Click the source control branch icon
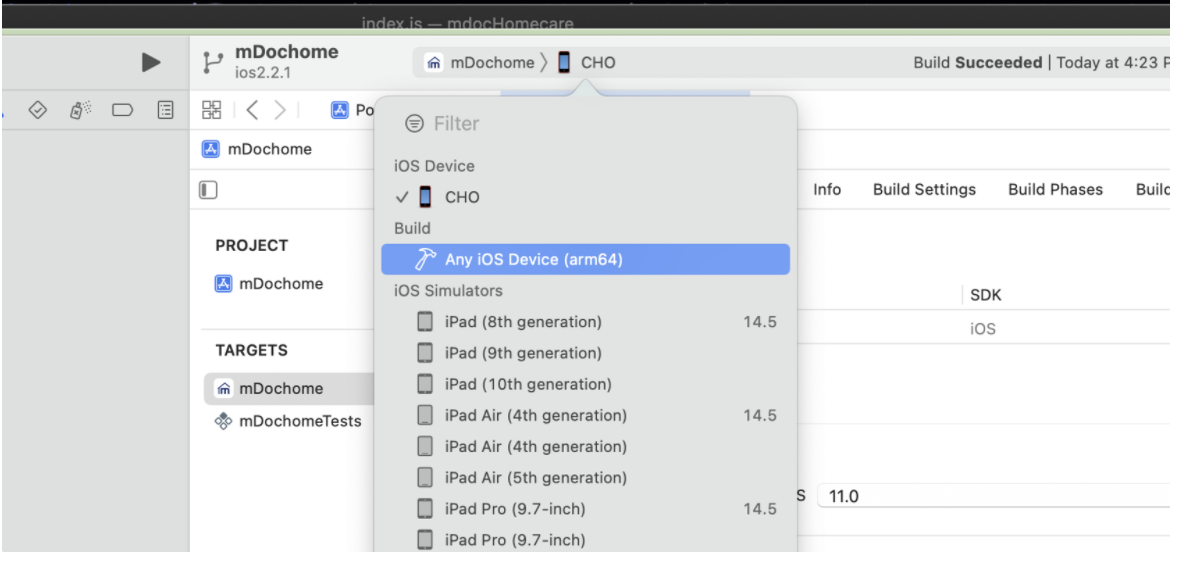The width and height of the screenshot is (1188, 572). pos(213,63)
